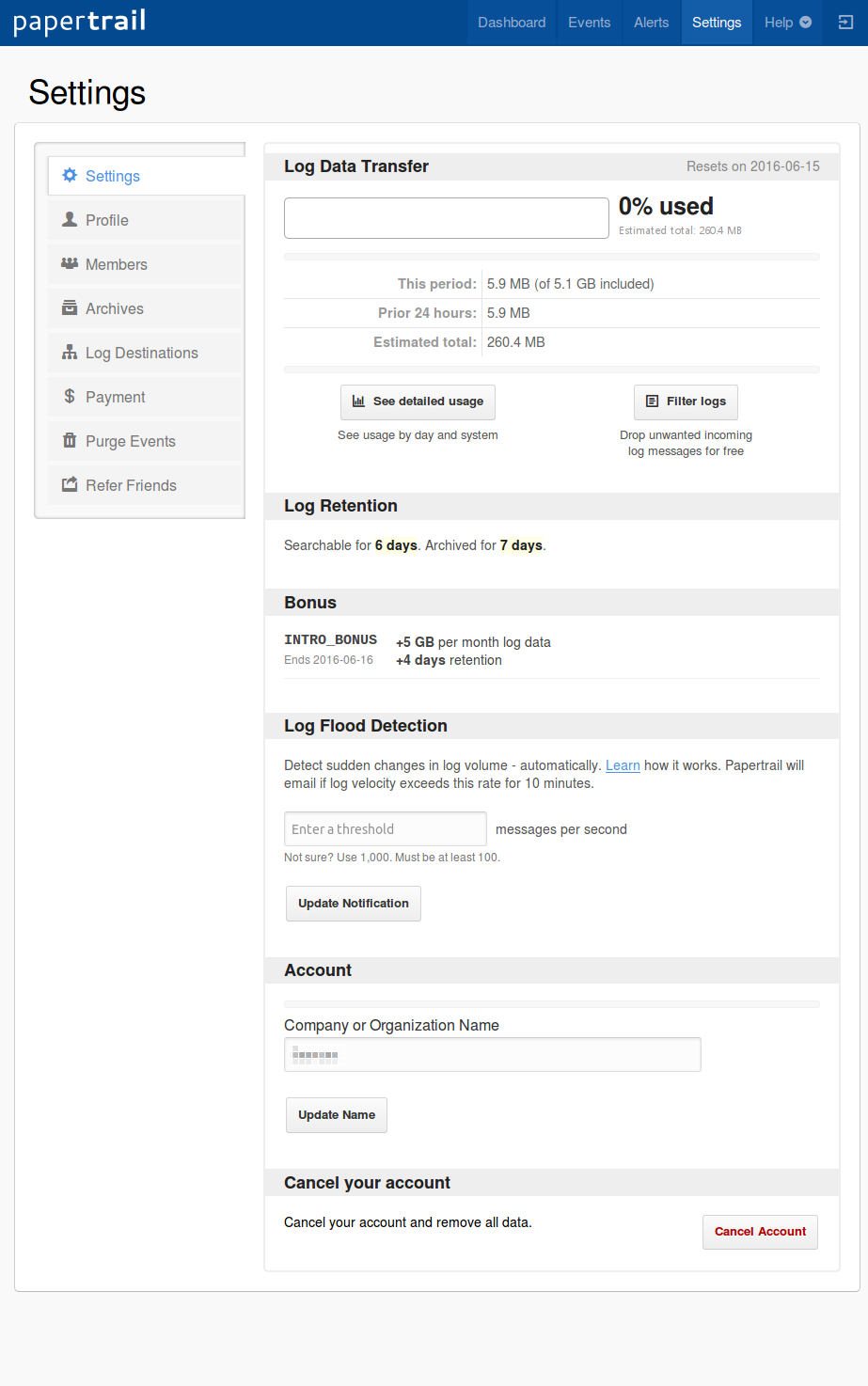Click the log data usage progress bar
Screen dimensions: 868x1386
point(447,218)
